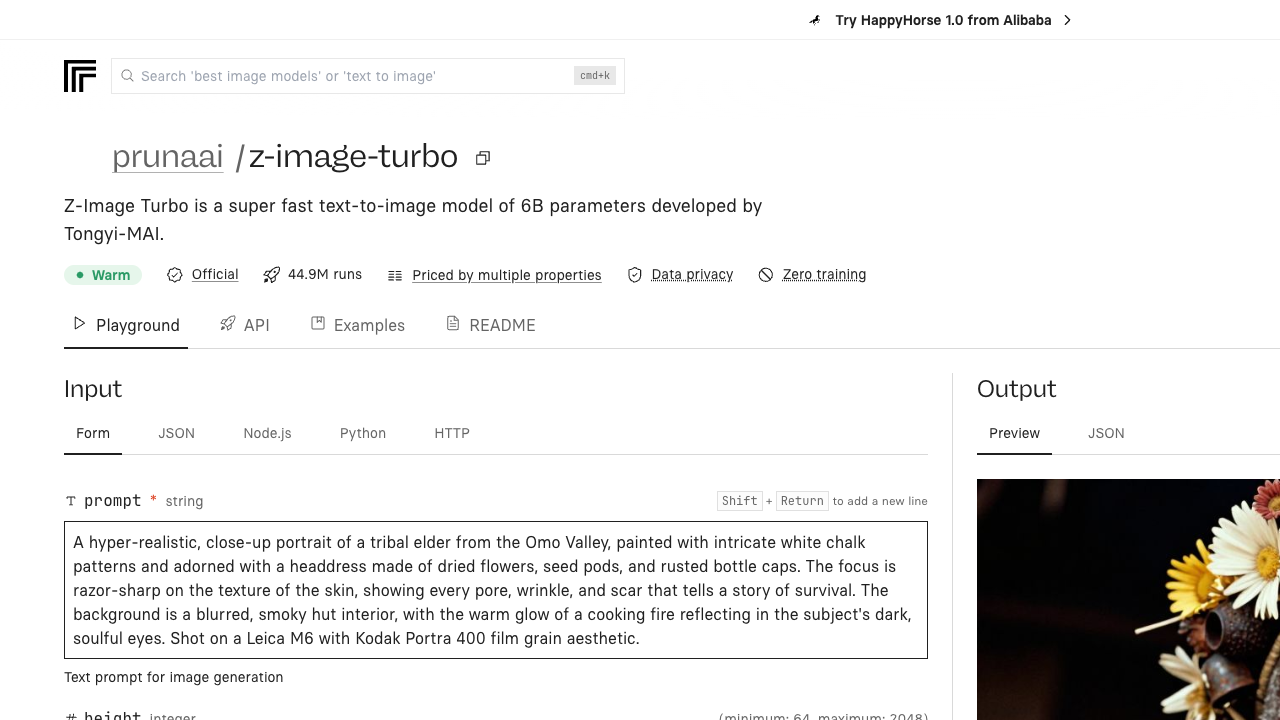
Task: Click the z-image-turbo model title
Action: click(x=353, y=157)
